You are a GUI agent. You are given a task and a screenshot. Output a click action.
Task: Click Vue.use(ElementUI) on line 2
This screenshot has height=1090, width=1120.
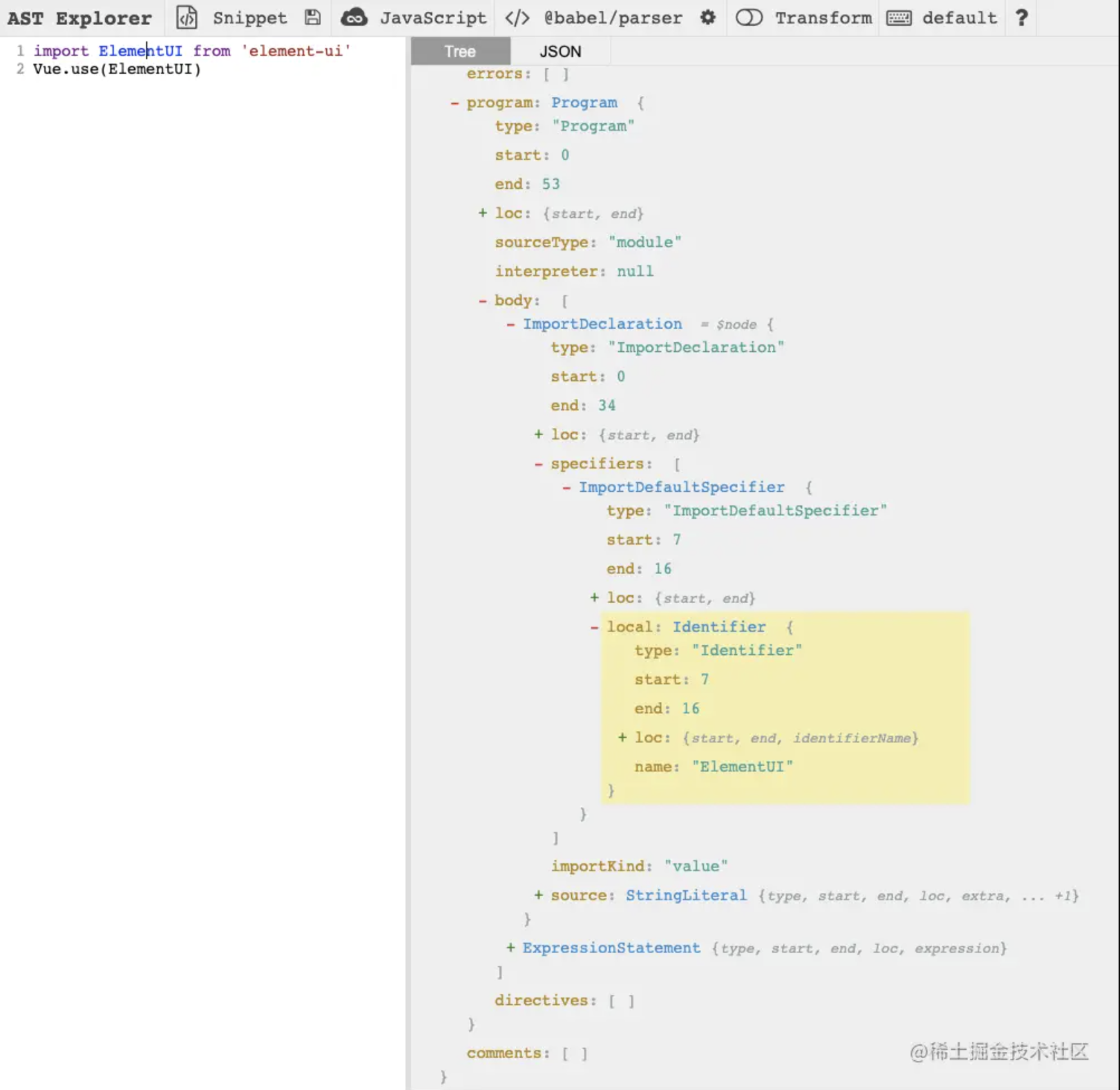click(118, 69)
